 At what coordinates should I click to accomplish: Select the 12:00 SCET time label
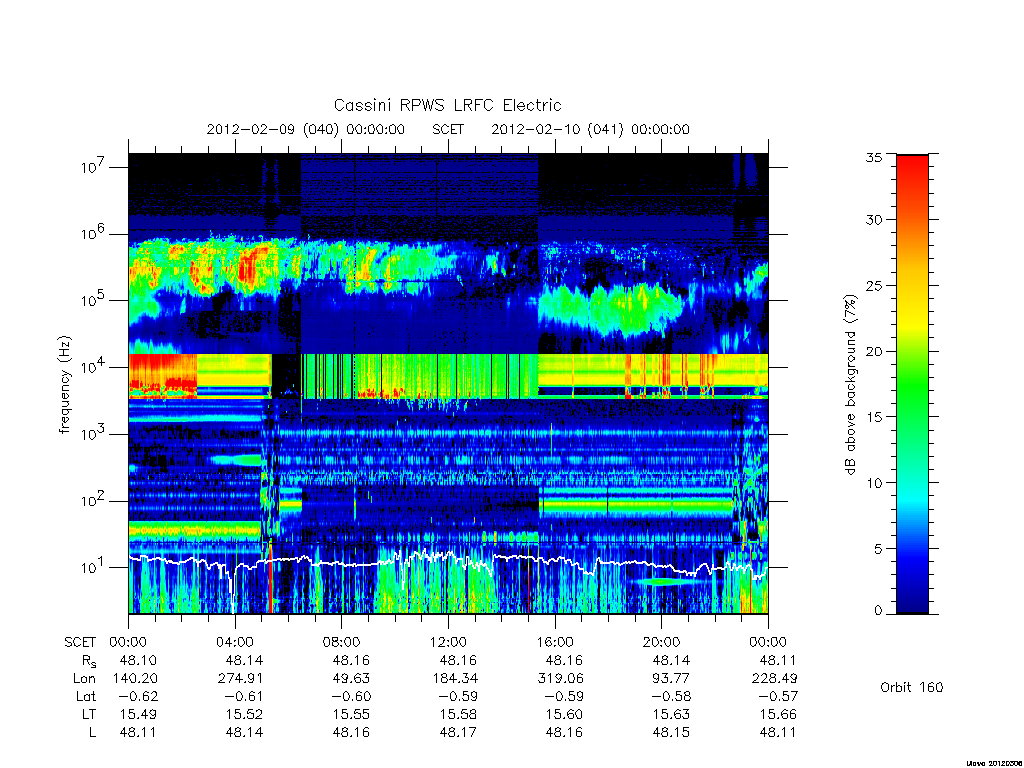pos(448,642)
